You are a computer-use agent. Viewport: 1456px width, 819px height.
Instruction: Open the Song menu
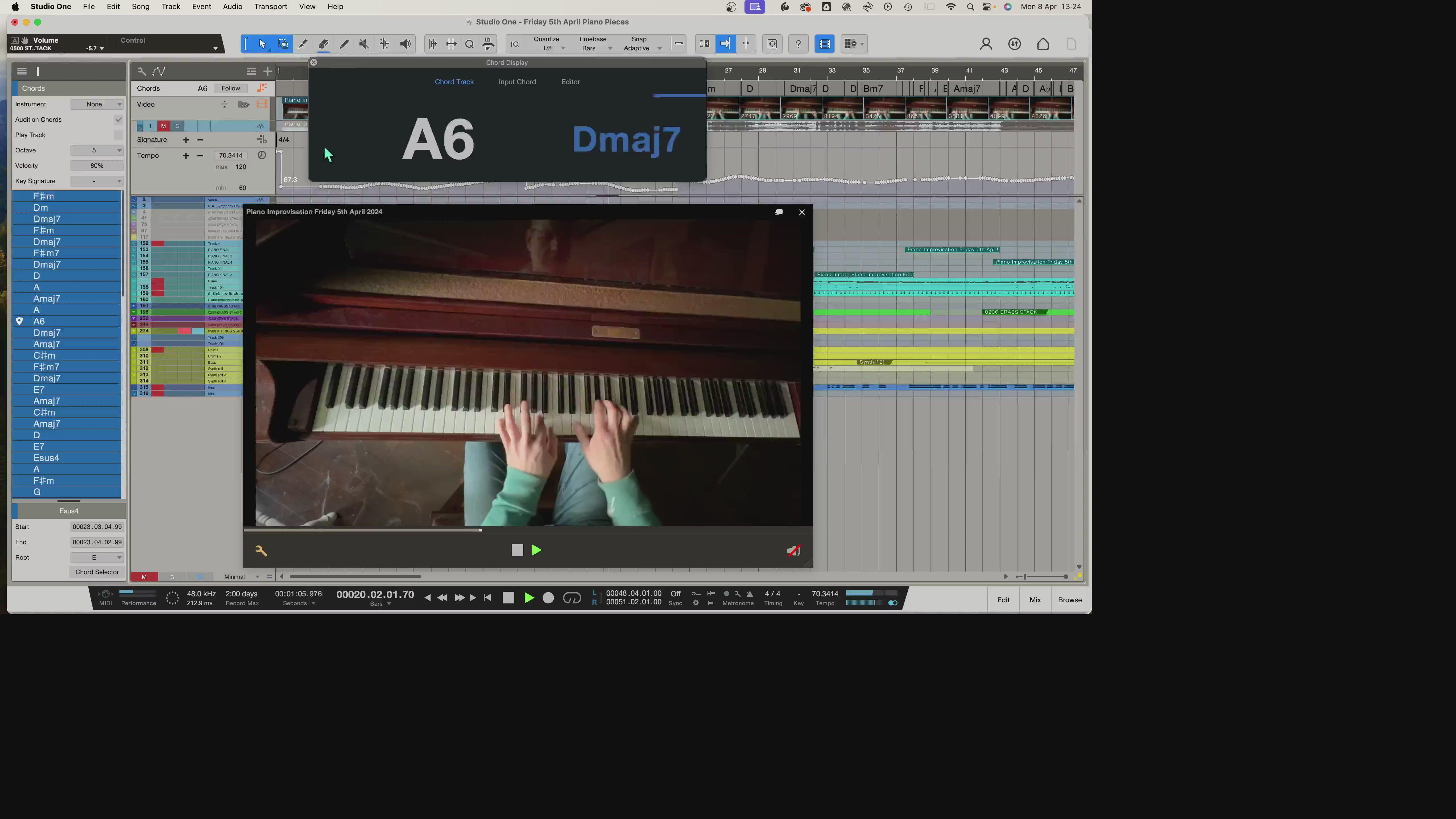point(140,7)
